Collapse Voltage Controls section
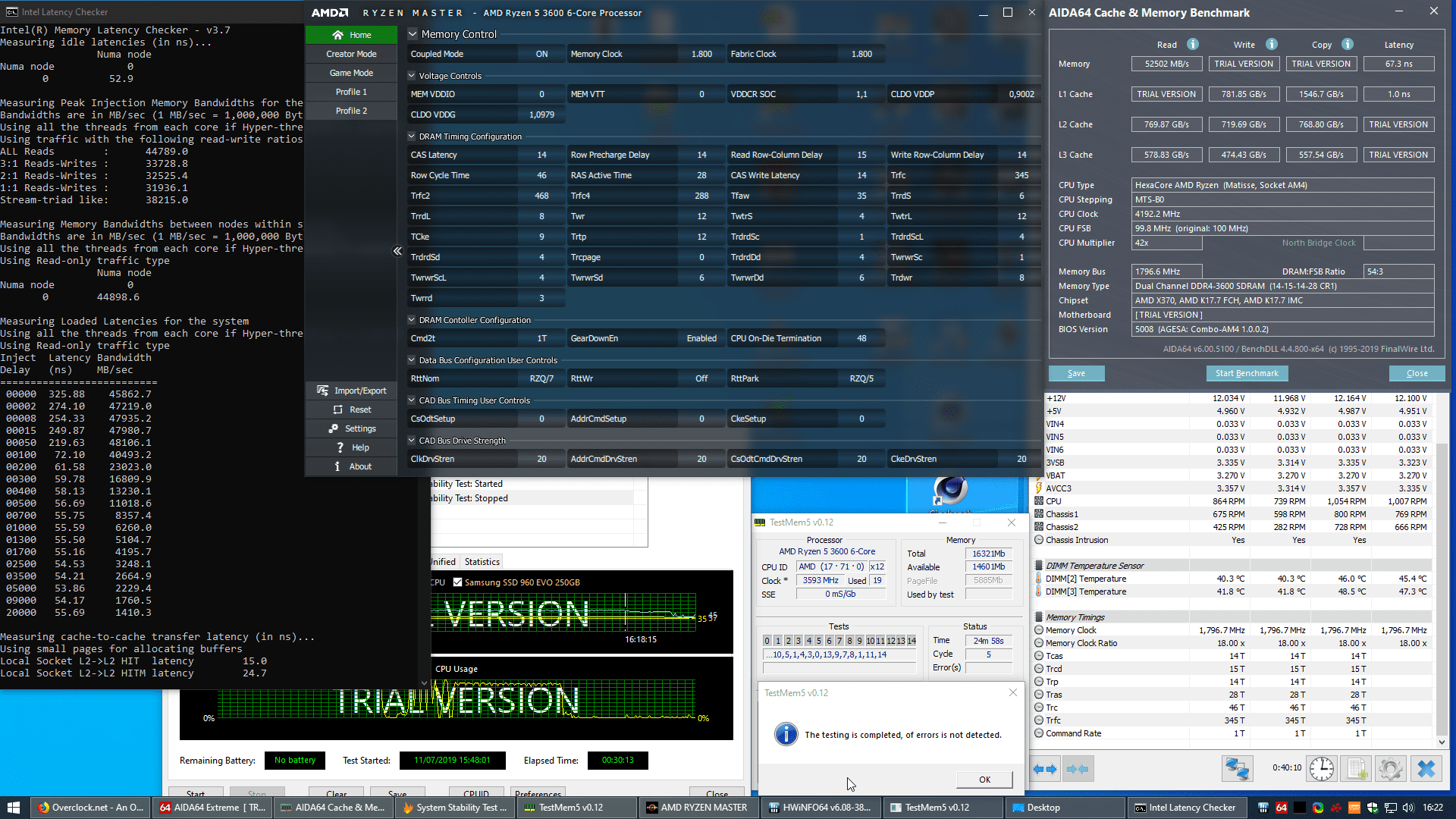The width and height of the screenshot is (1456, 819). (x=412, y=76)
